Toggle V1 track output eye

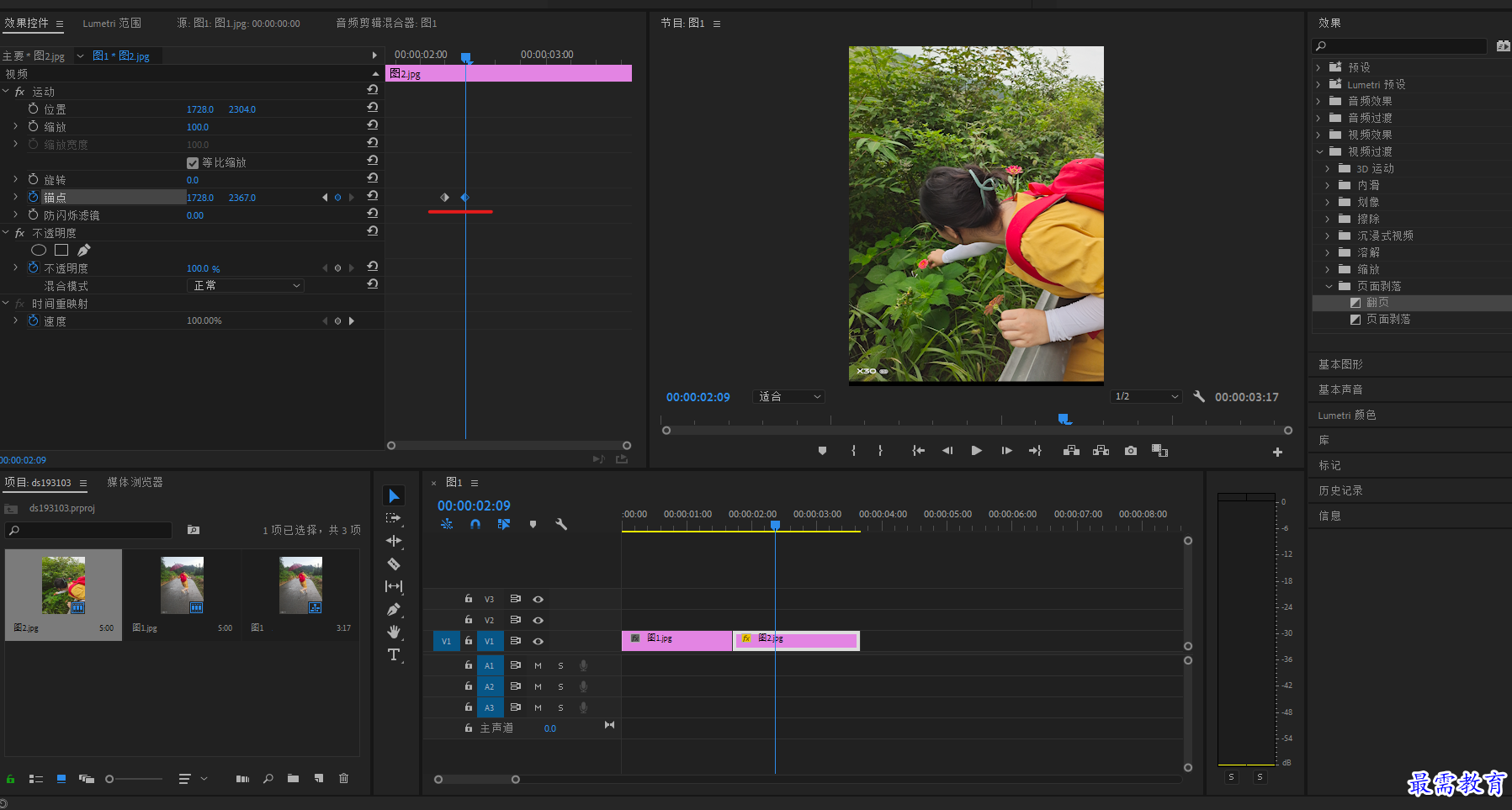pyautogui.click(x=538, y=641)
